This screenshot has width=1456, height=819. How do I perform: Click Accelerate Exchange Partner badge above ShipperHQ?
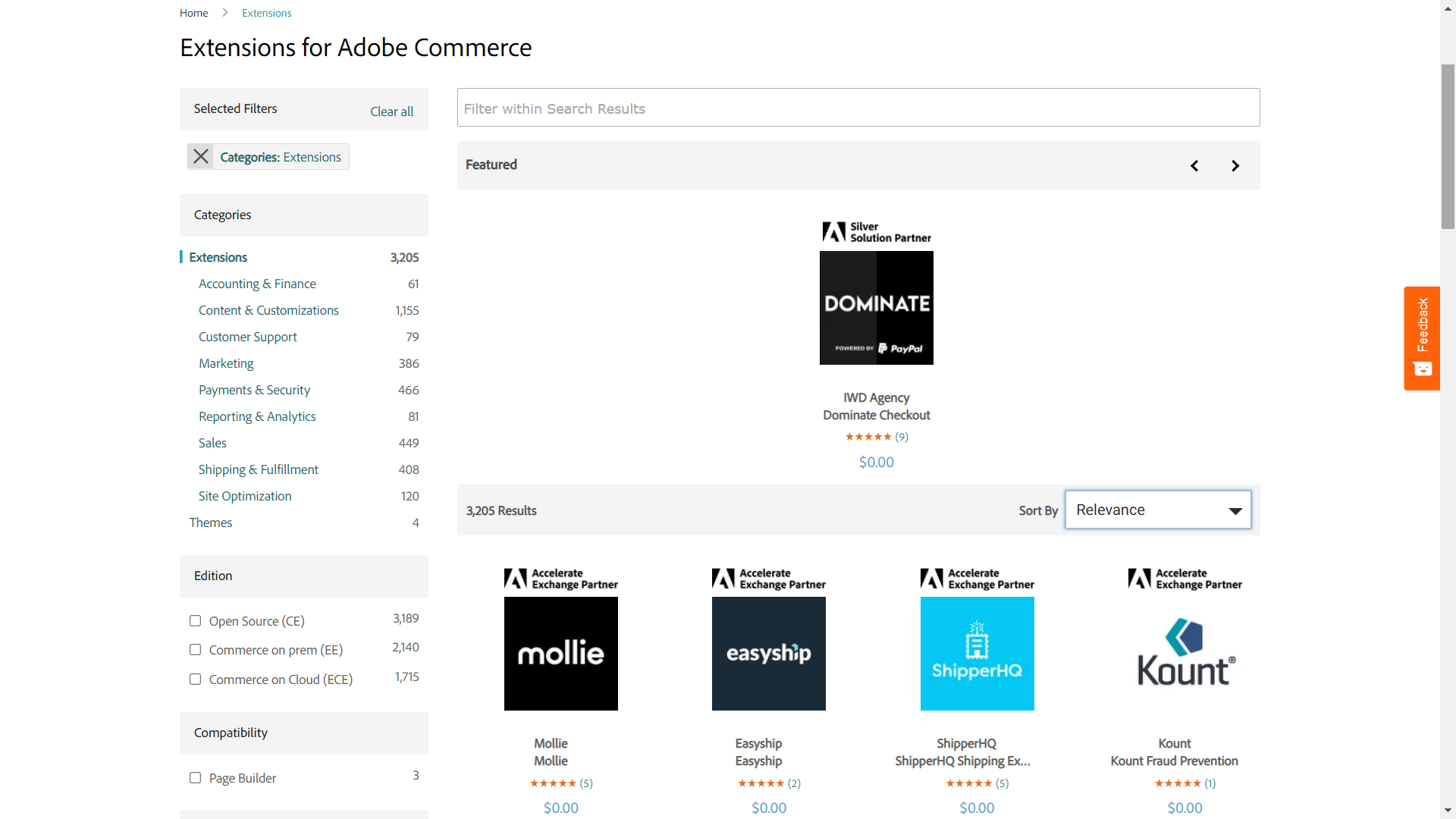point(977,579)
